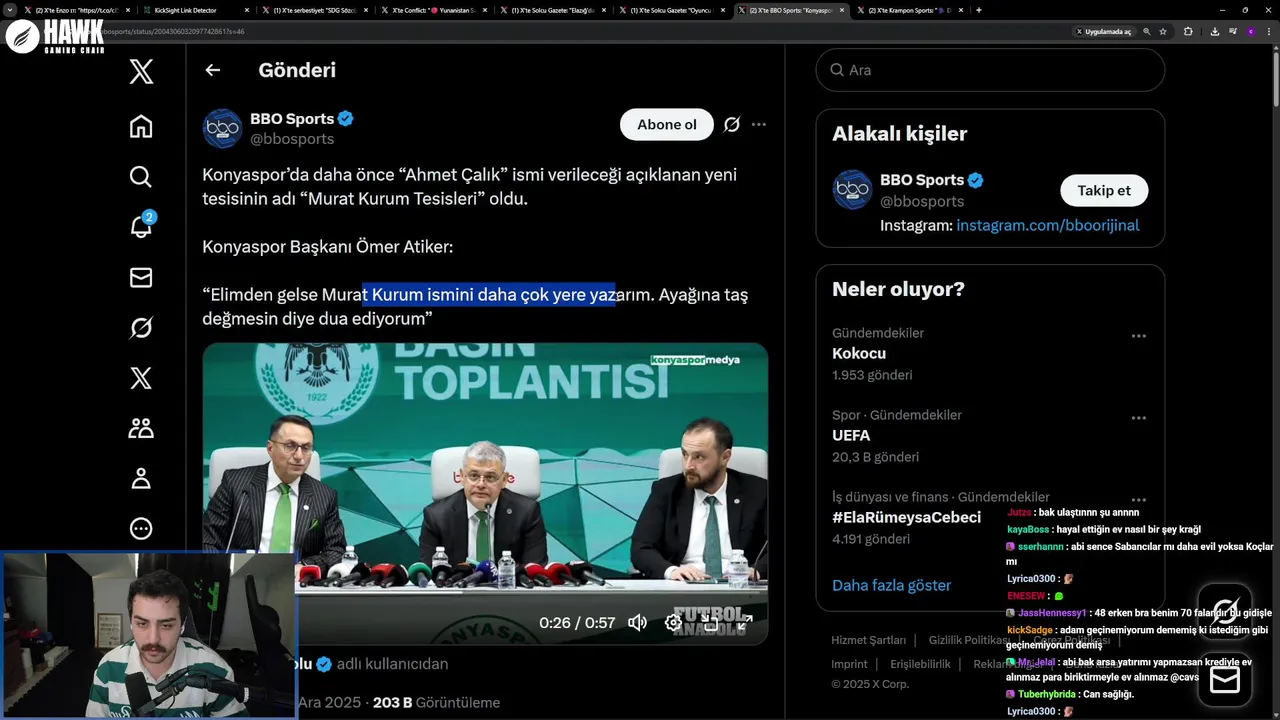Switch to X'te Krampon Sports tab

pyautogui.click(x=910, y=10)
